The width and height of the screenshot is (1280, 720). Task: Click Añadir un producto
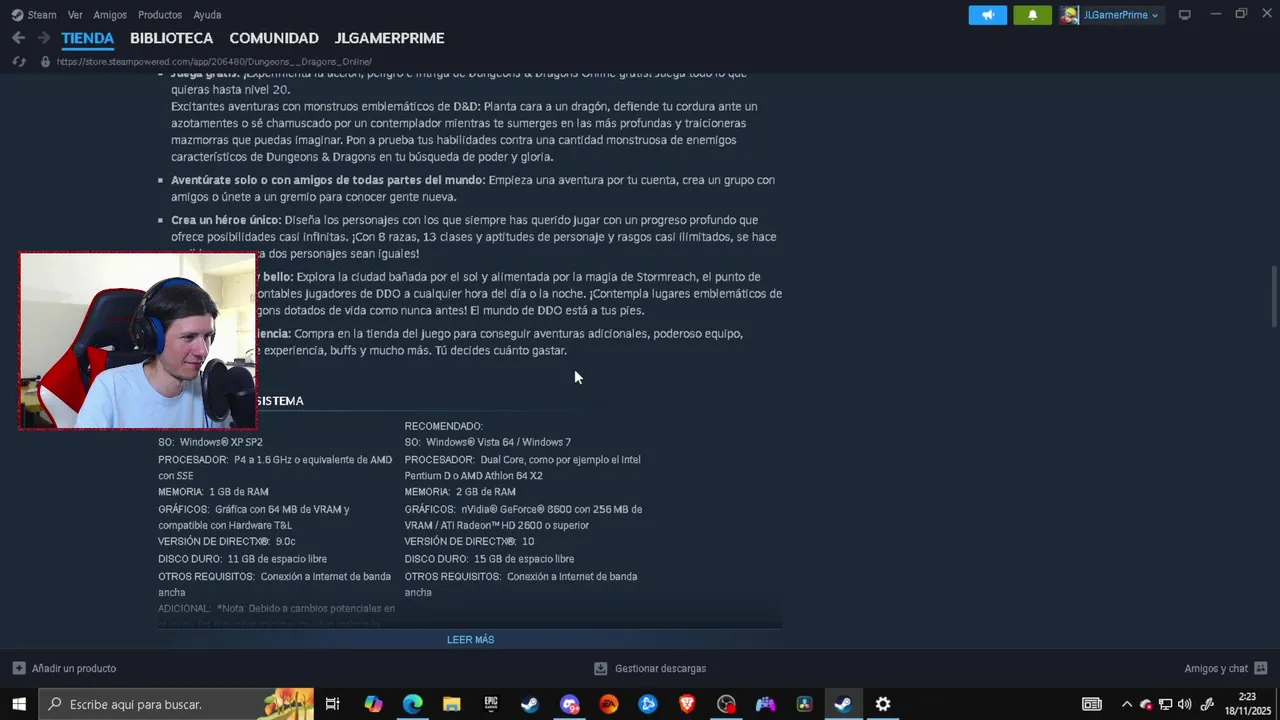tap(74, 669)
